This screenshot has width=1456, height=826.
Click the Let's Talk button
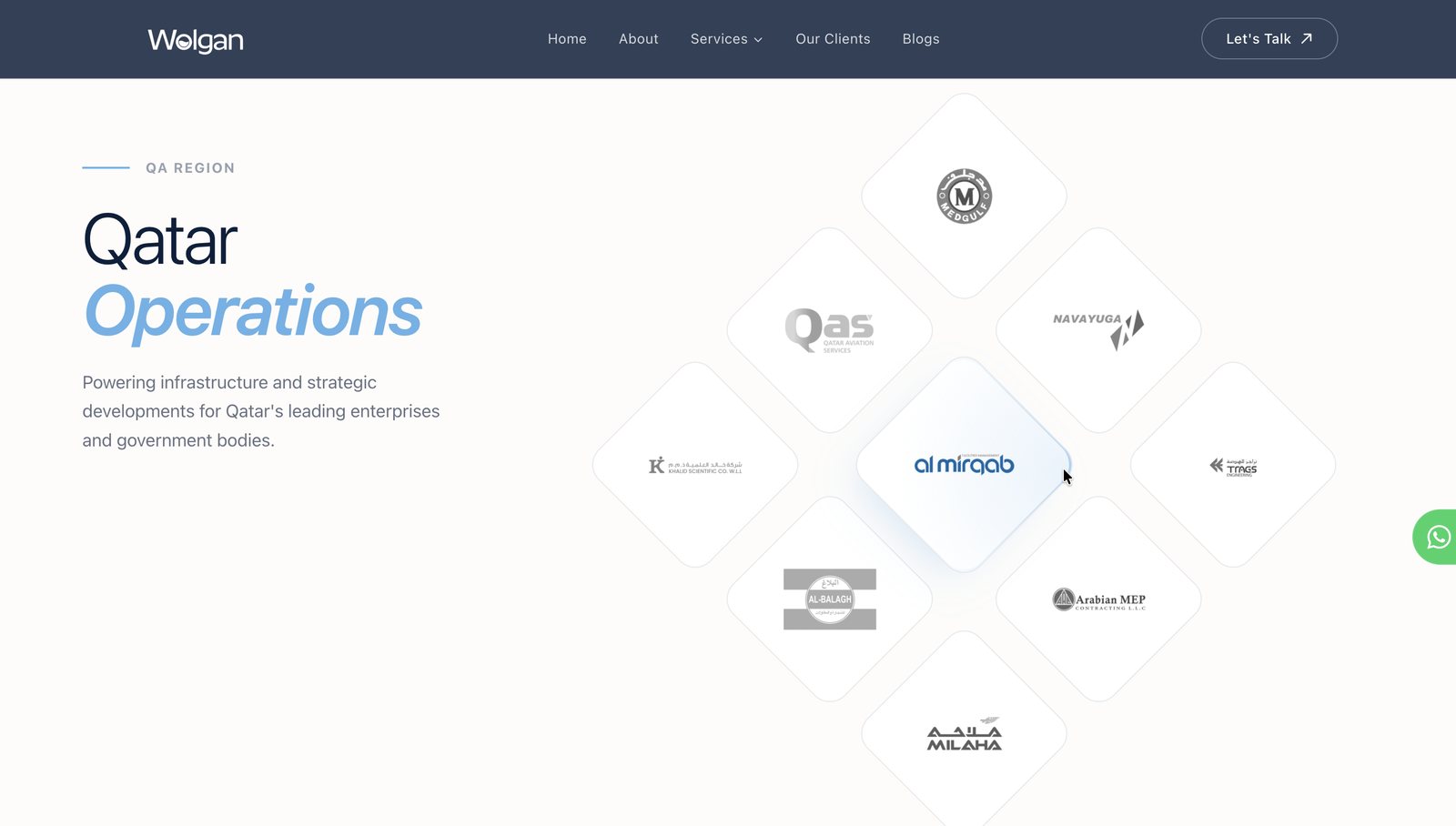1269,39
